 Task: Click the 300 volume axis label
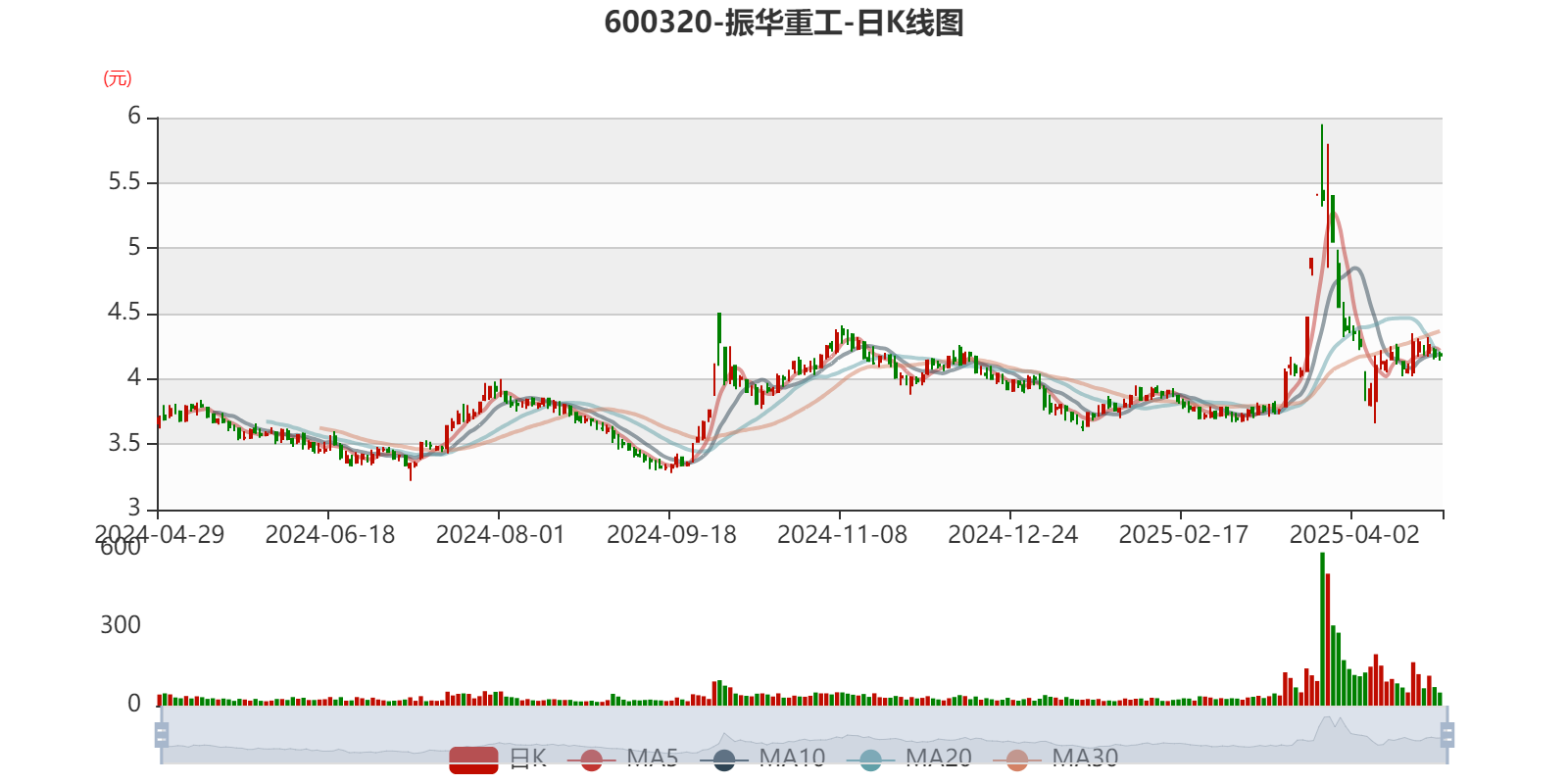[x=121, y=624]
